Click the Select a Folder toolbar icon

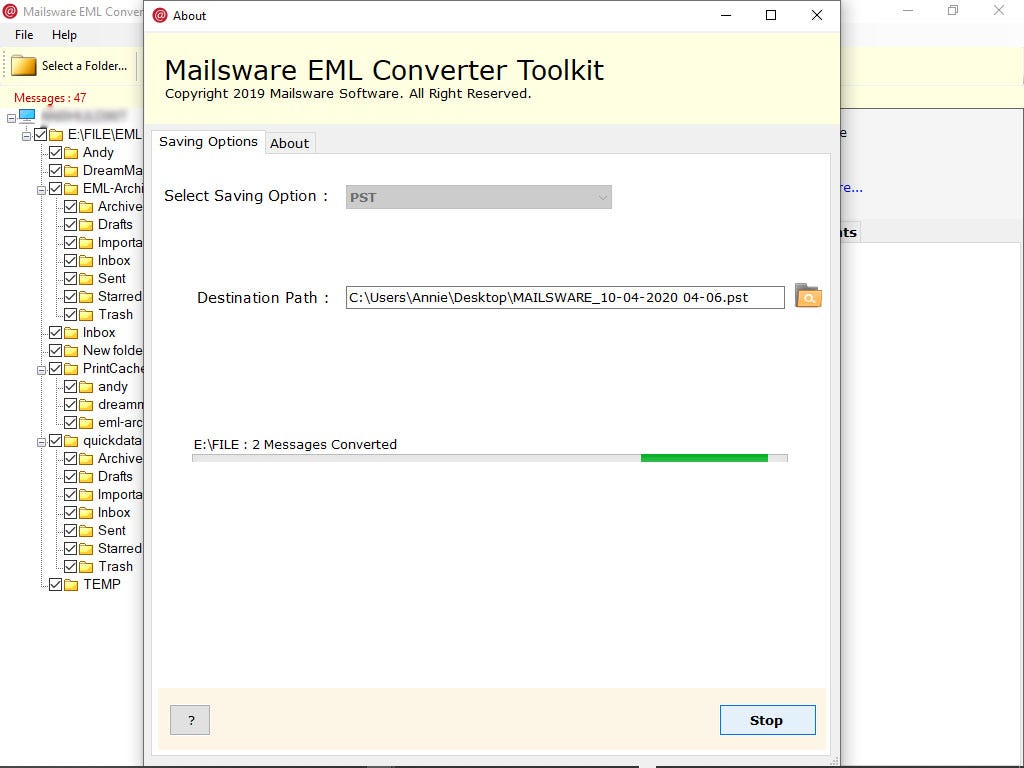[24, 66]
